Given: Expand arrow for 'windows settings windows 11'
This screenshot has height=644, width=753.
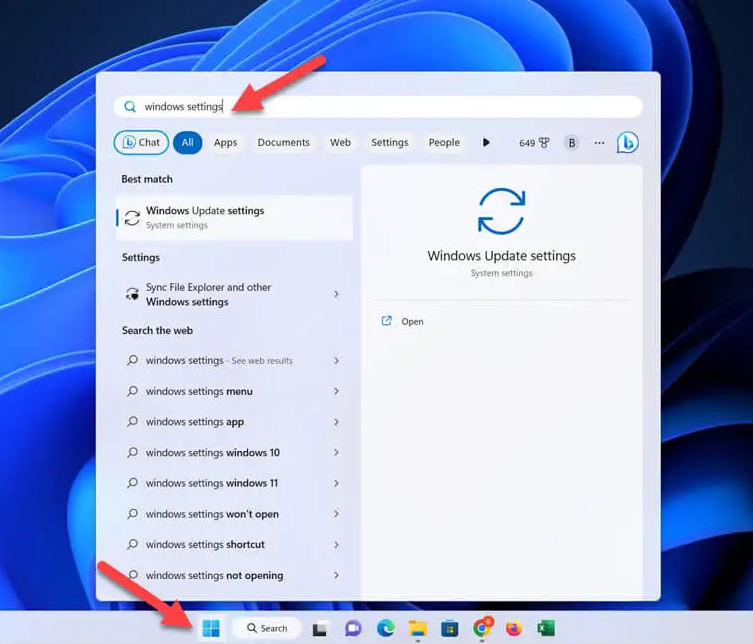Looking at the screenshot, I should click(336, 483).
